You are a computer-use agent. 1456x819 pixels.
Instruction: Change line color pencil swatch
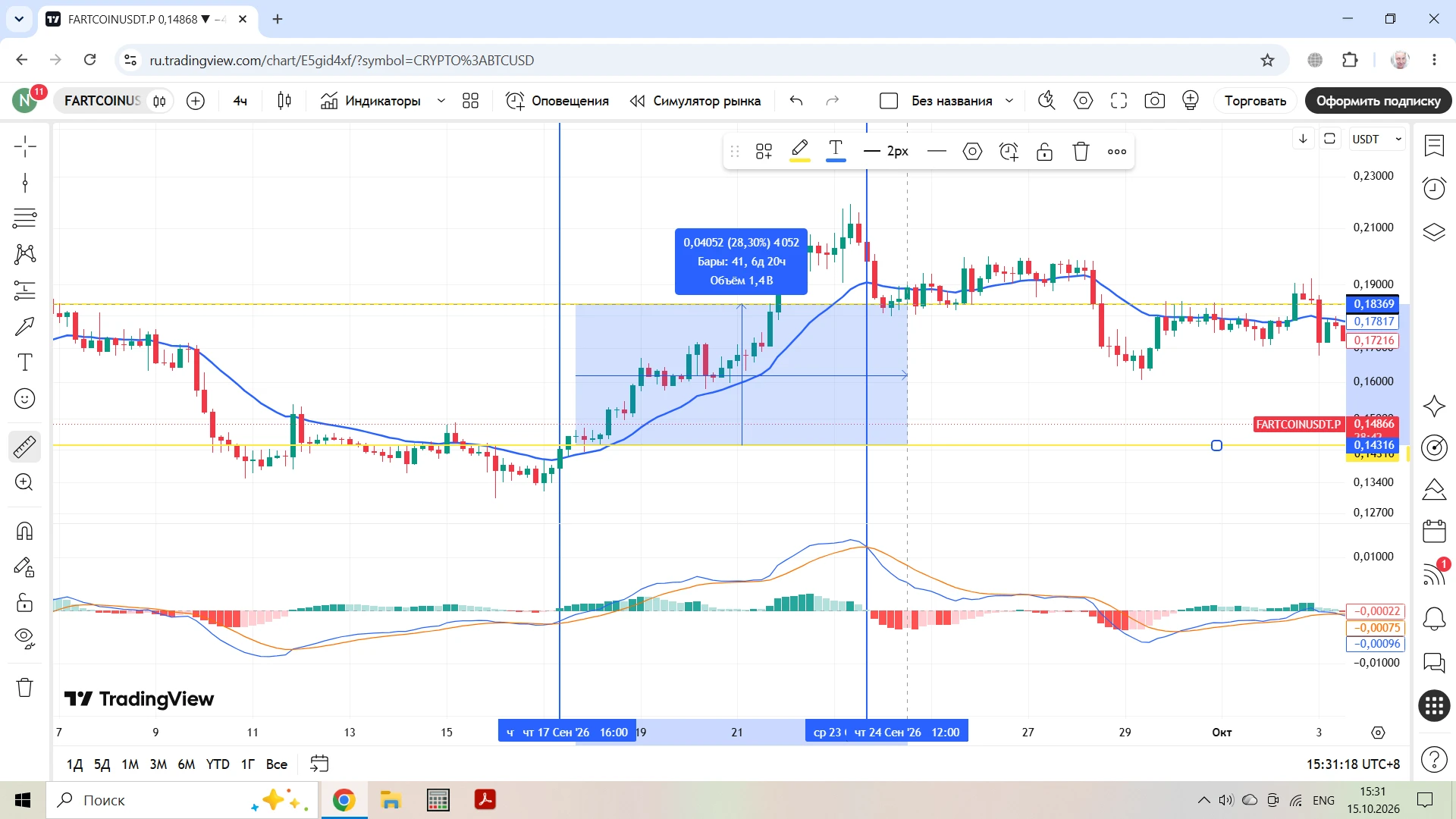coord(799,151)
